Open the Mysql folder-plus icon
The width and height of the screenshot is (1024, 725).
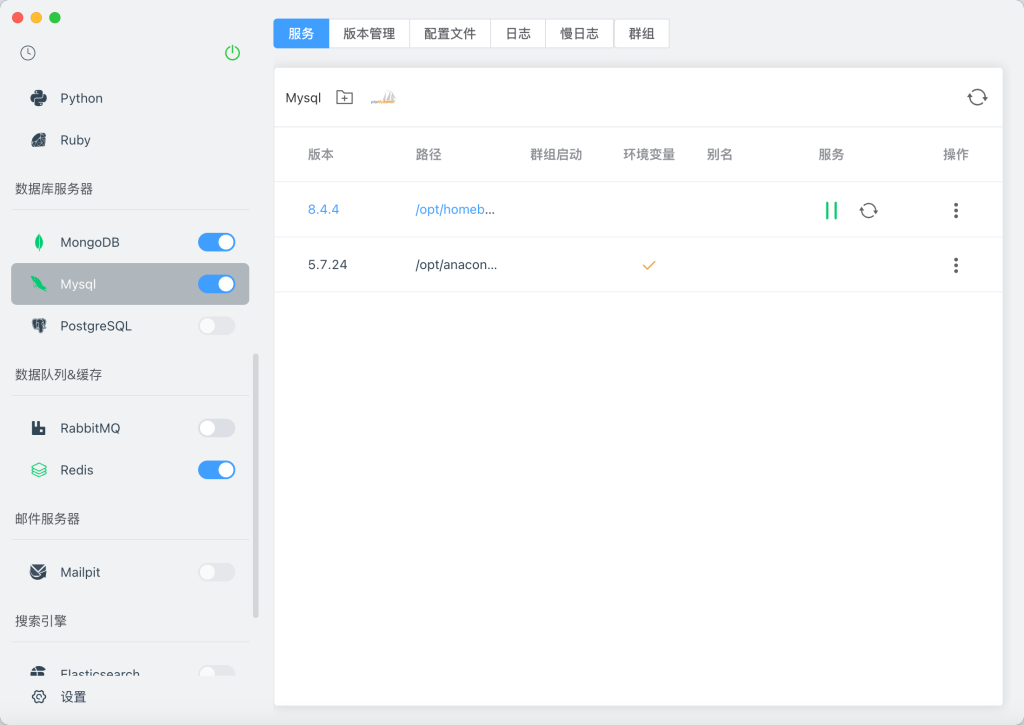point(344,97)
